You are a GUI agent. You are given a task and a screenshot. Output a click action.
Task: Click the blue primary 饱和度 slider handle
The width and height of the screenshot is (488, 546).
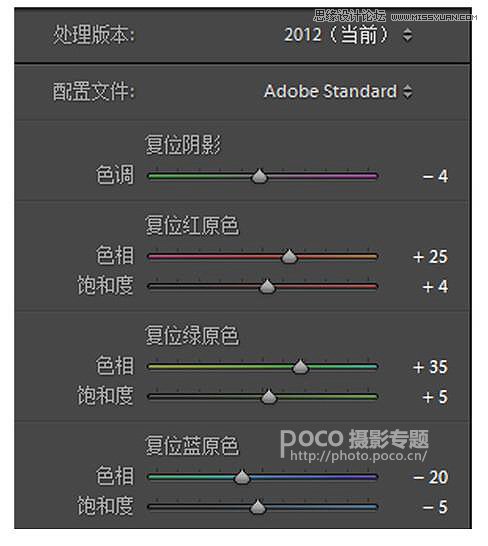pos(258,507)
